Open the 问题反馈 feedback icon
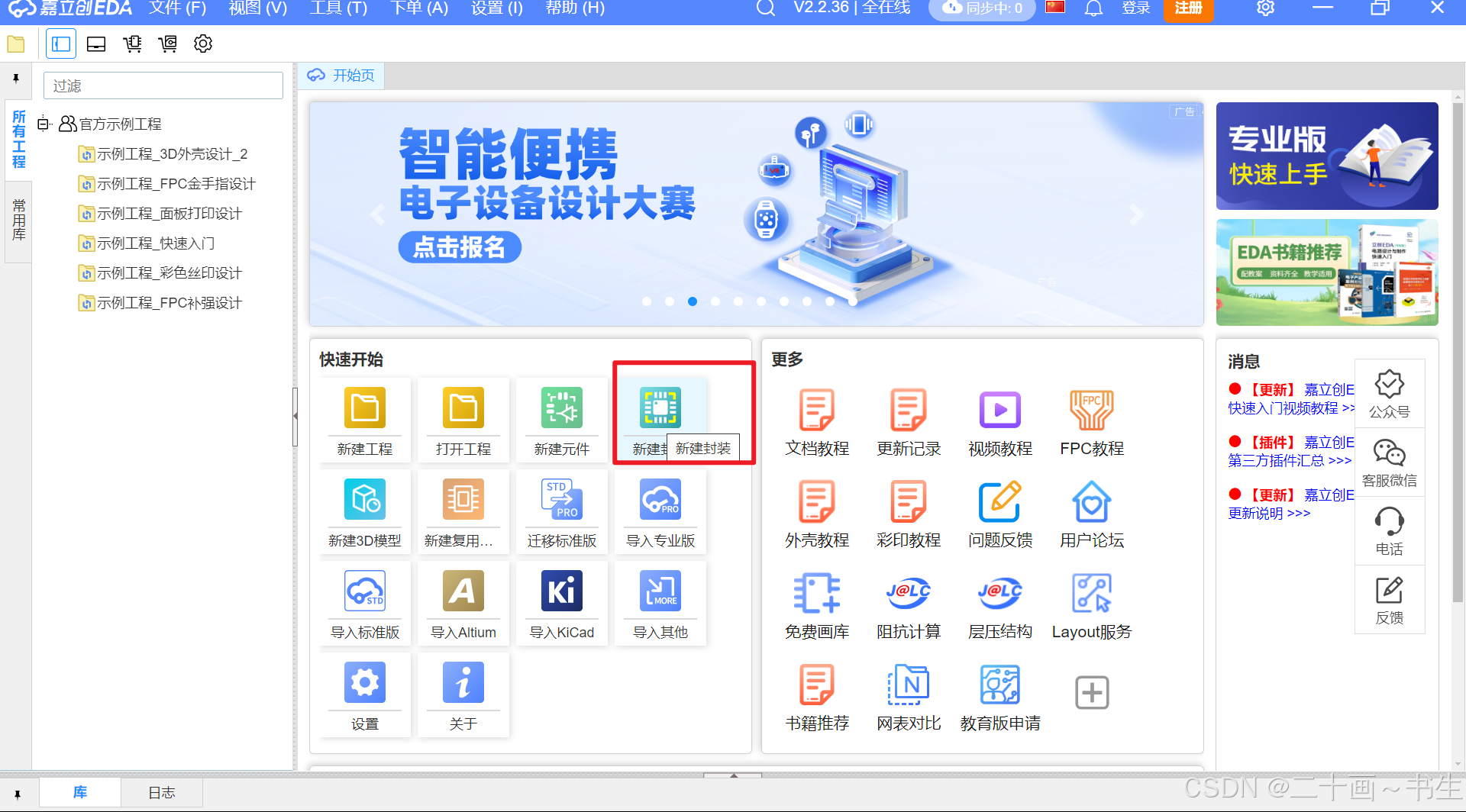This screenshot has height=812, width=1466. [1000, 501]
